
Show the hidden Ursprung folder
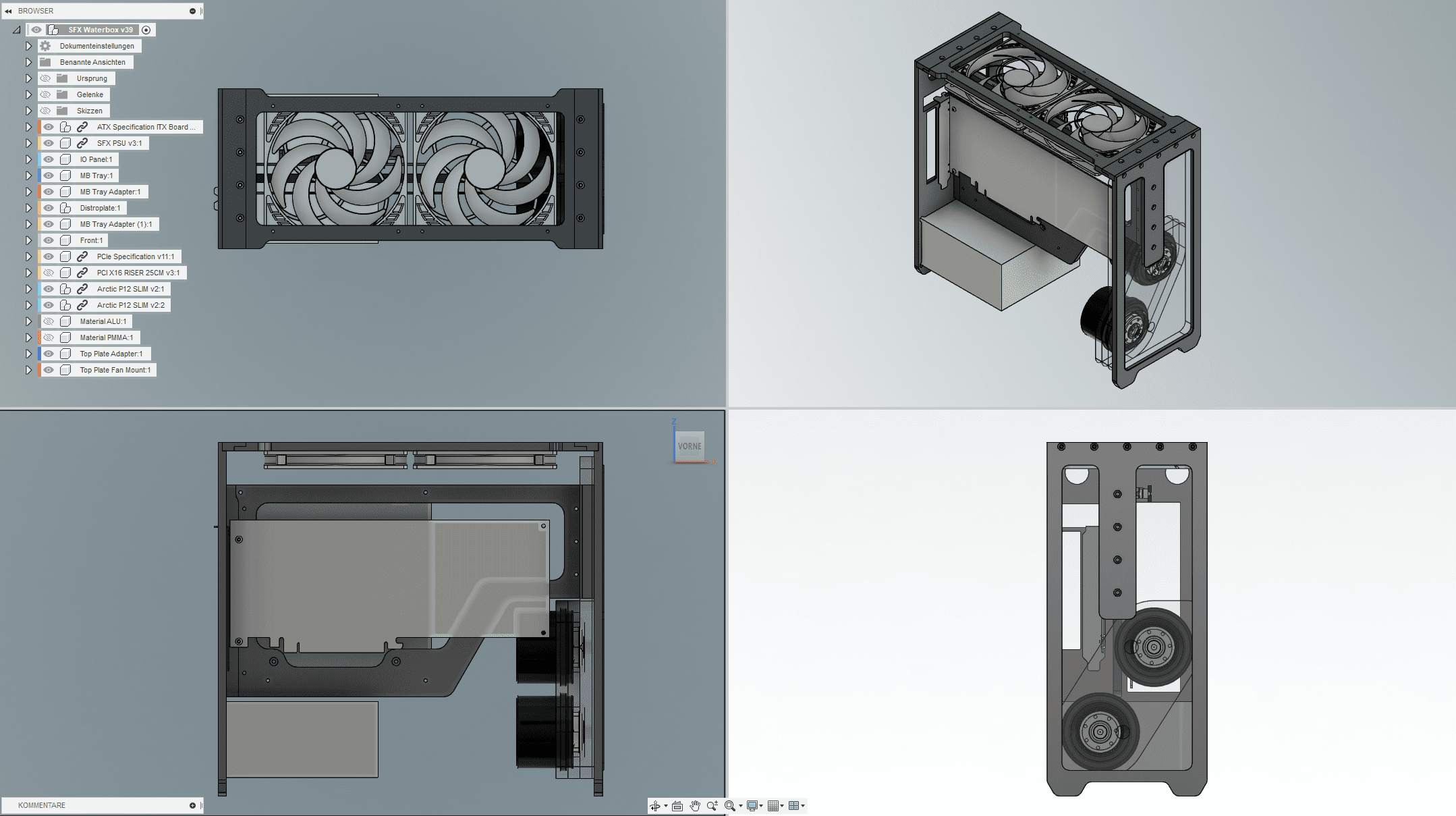(45, 78)
